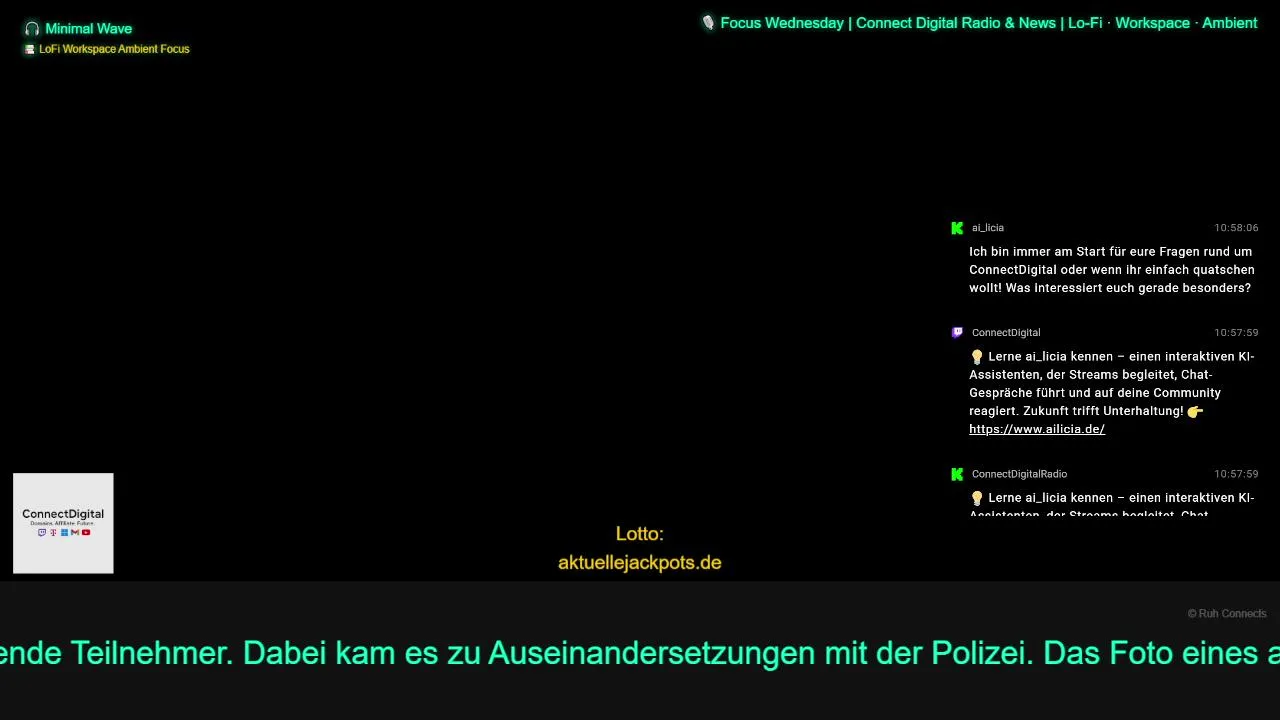Screen dimensions: 1280x720
Task: Click the ConnectDigital logo thumbnail
Action: click(63, 523)
